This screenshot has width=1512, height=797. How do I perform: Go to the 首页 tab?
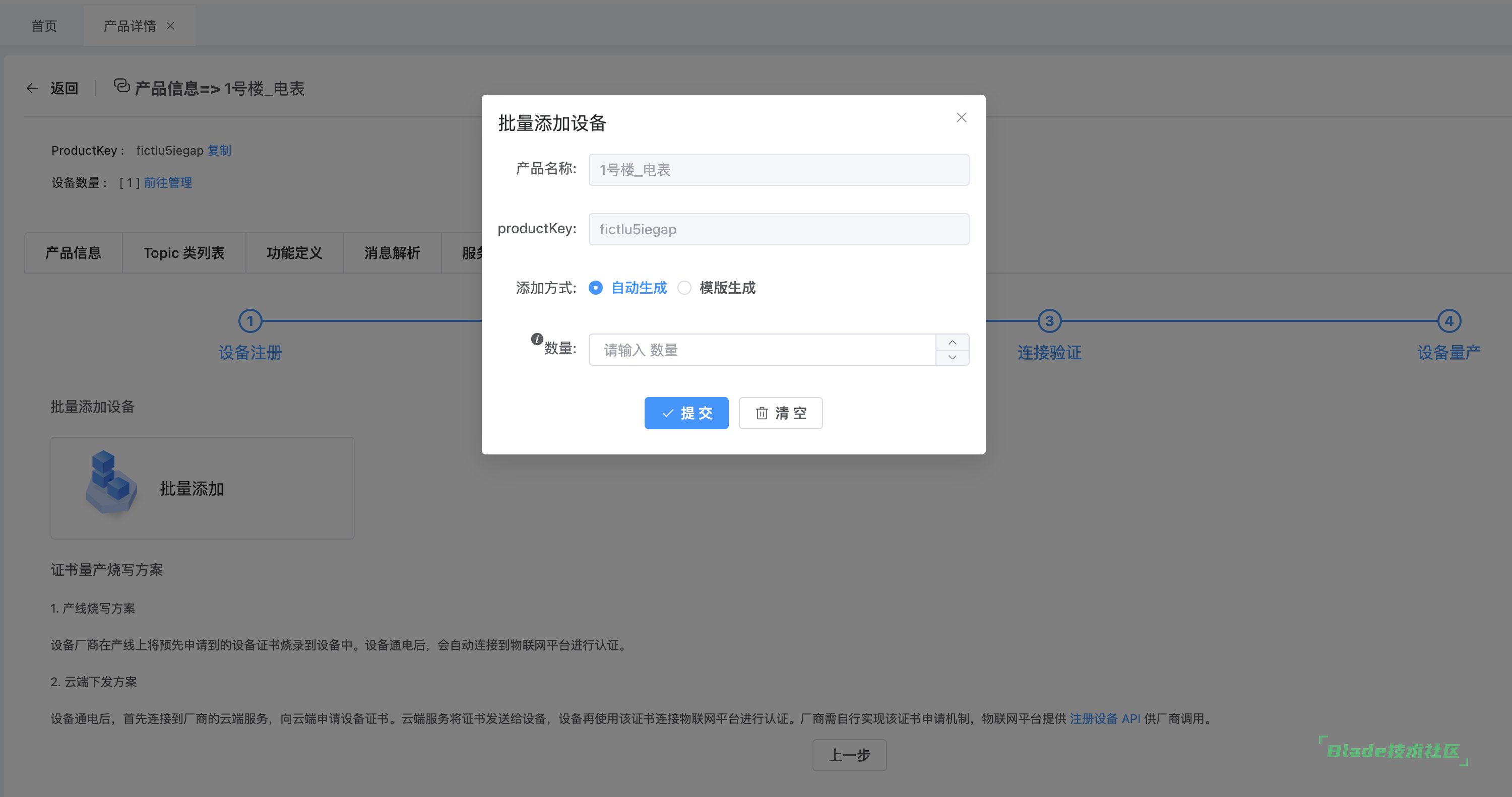click(44, 26)
